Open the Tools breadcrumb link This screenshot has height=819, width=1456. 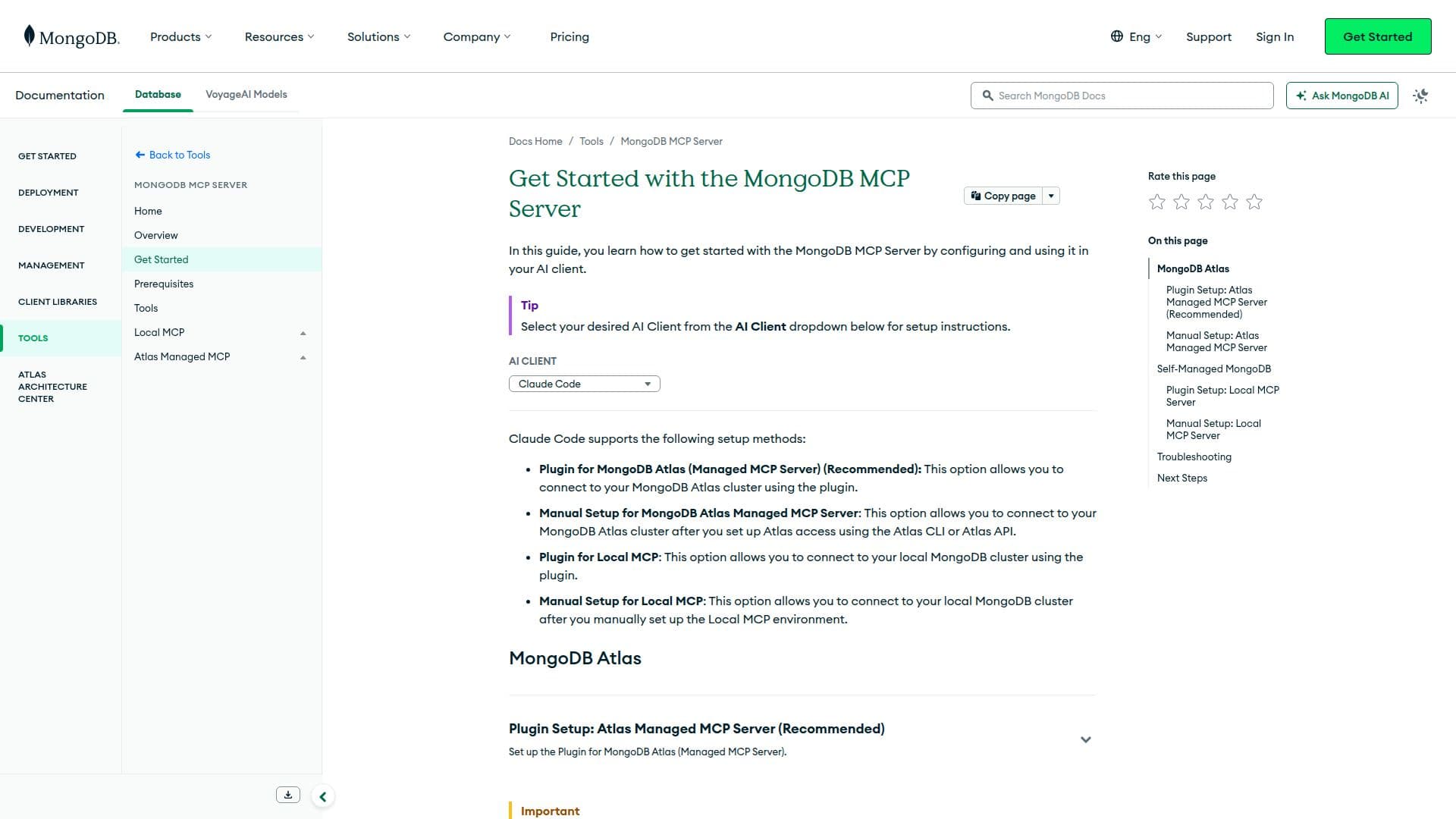[591, 141]
